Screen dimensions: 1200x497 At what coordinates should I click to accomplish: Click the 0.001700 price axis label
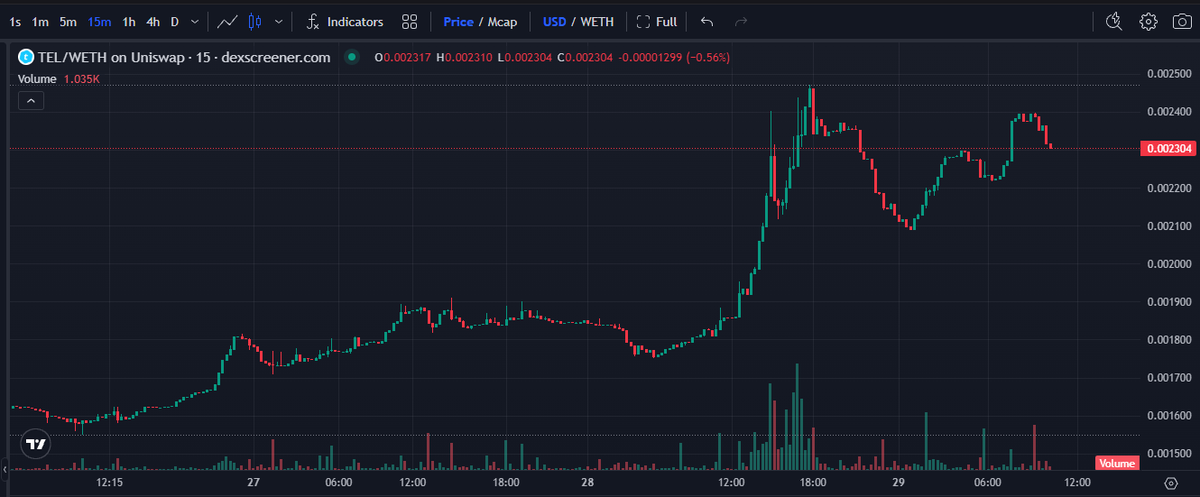[1168, 378]
